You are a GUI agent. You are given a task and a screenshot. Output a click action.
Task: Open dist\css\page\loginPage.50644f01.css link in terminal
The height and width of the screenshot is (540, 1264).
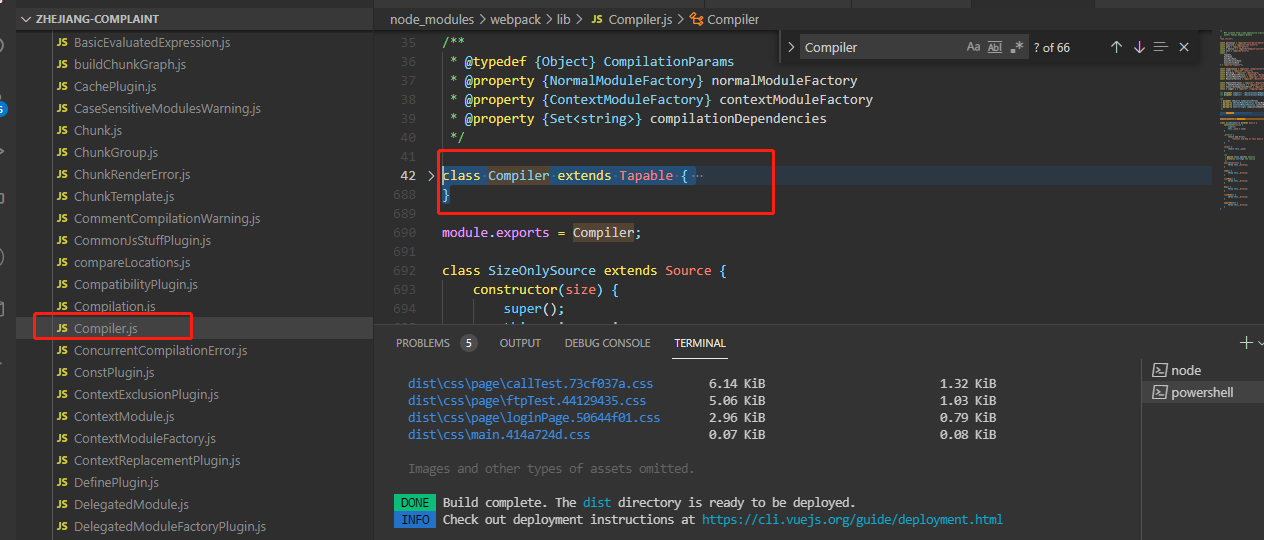pyautogui.click(x=534, y=418)
